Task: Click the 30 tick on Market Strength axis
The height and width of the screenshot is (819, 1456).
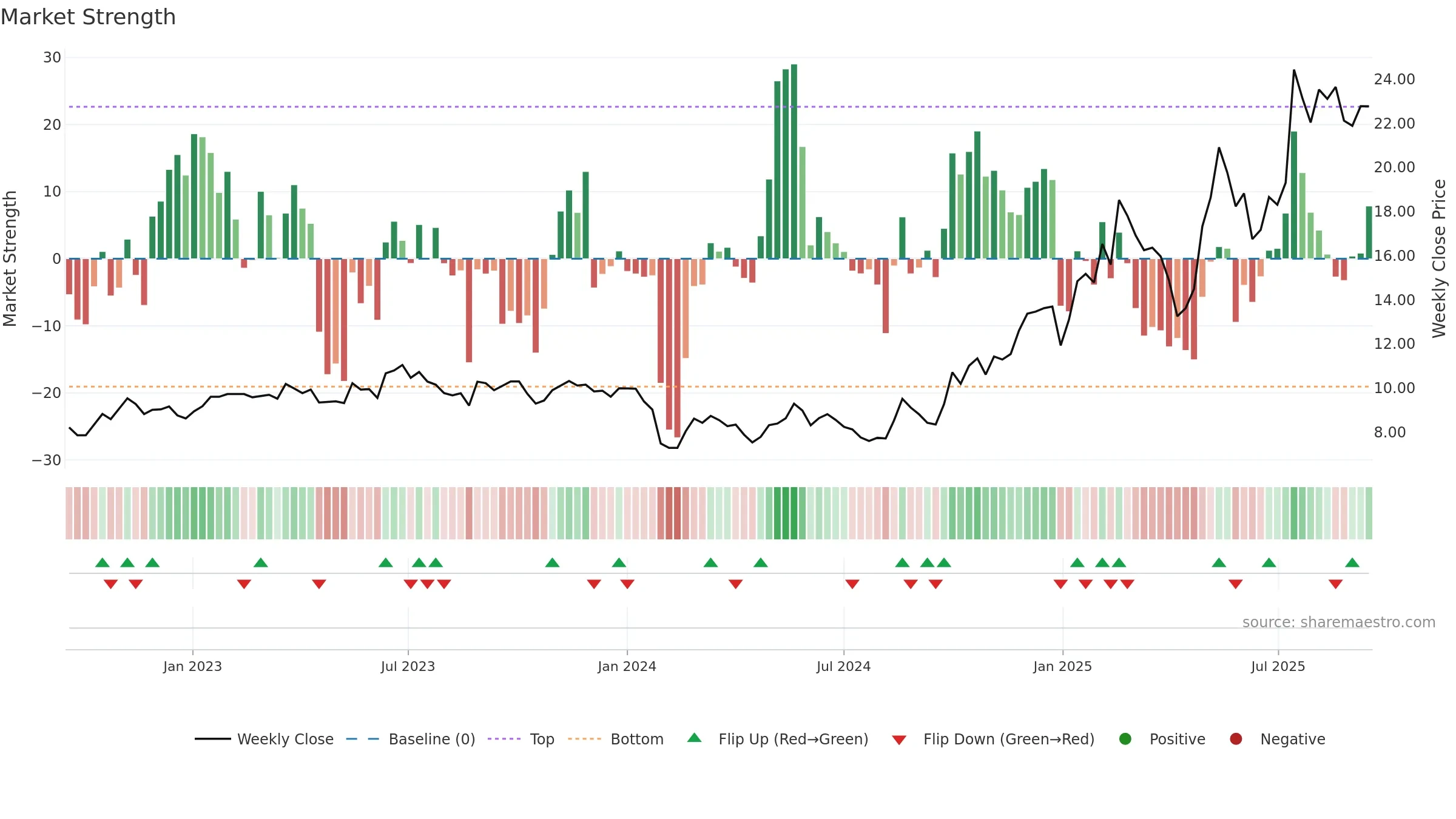Action: tap(52, 58)
